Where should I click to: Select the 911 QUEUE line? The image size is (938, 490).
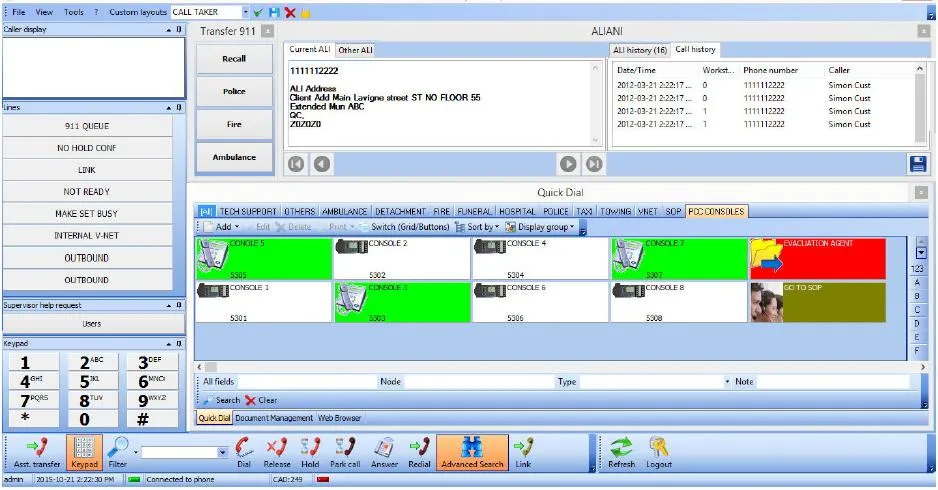pos(87,126)
